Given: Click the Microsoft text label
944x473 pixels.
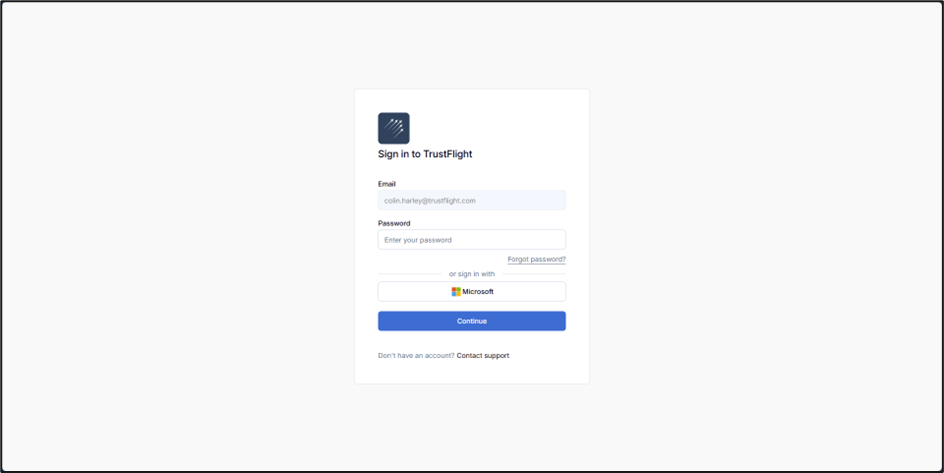Looking at the screenshot, I should click(478, 292).
